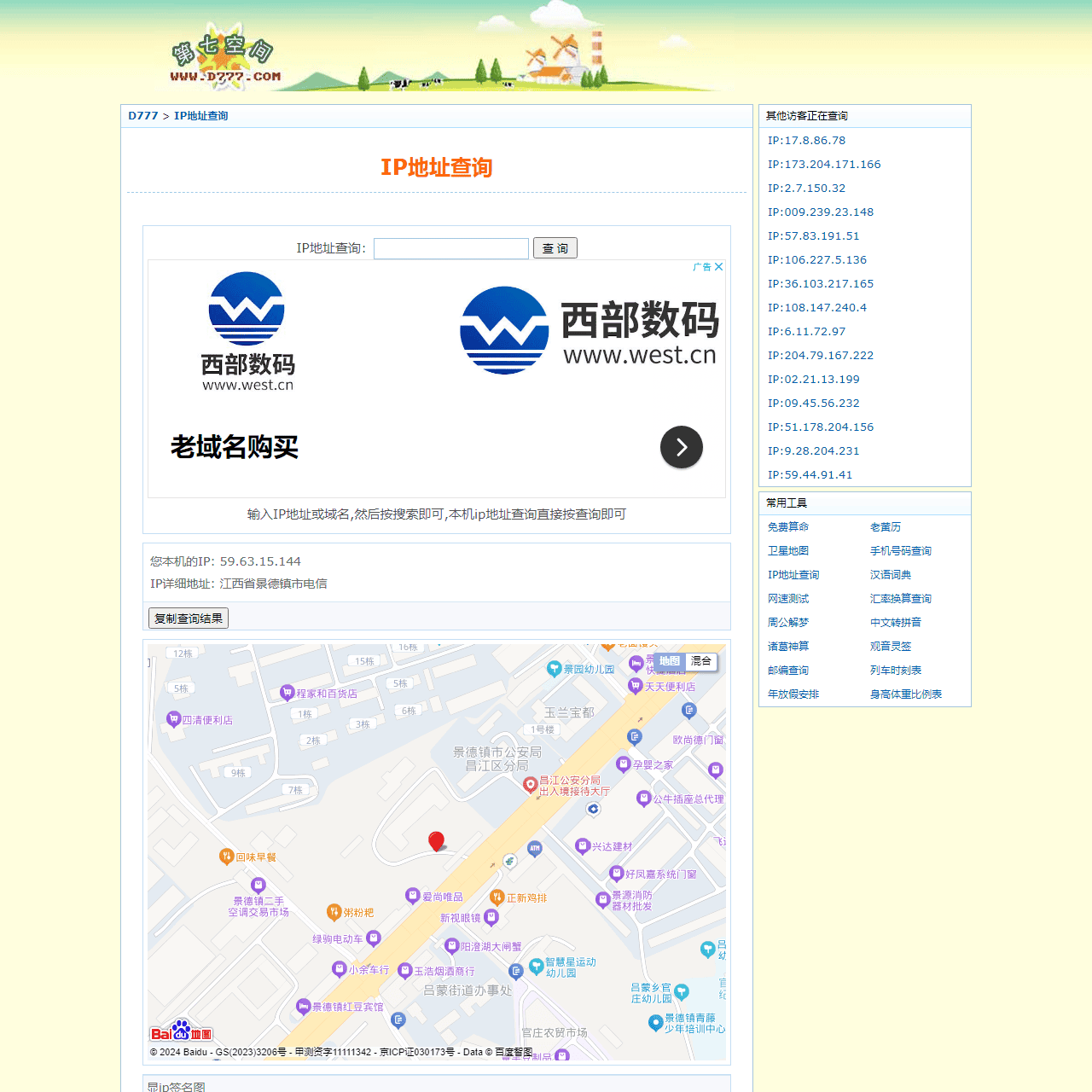Image resolution: width=1092 pixels, height=1092 pixels.
Task: Click the round arrow button in the ad
Action: coord(682,447)
